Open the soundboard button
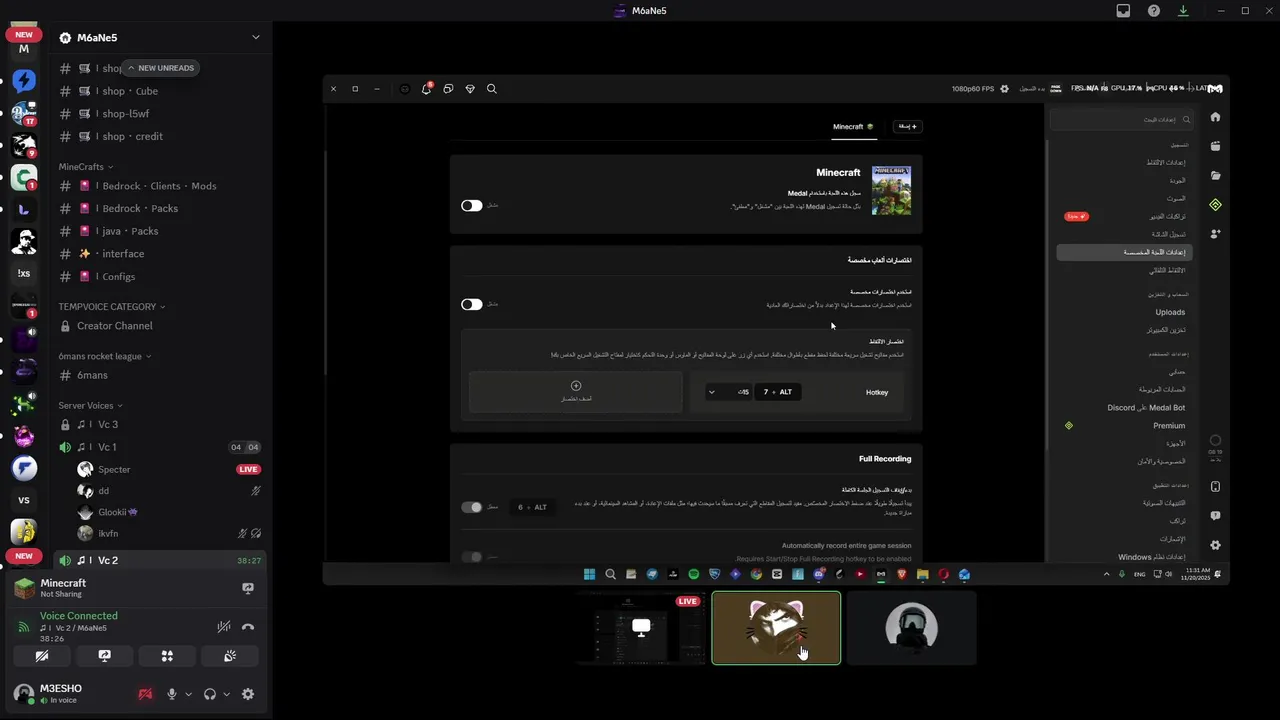The height and width of the screenshot is (720, 1280). click(x=229, y=656)
